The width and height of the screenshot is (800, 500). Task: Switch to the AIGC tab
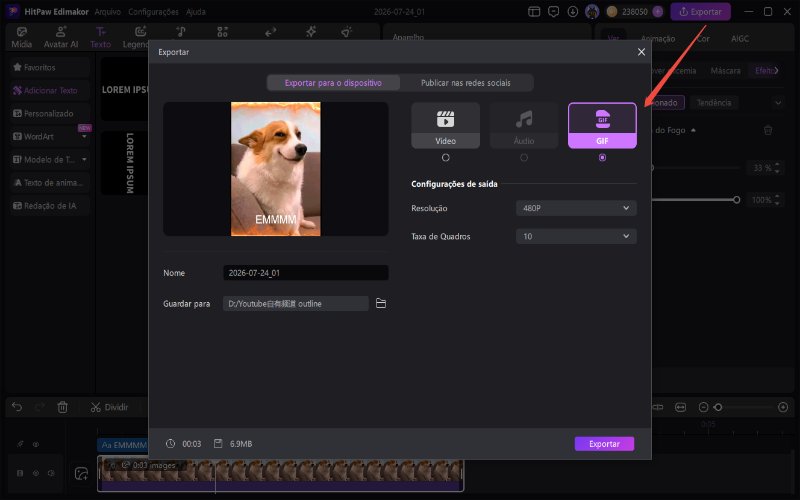click(x=740, y=38)
